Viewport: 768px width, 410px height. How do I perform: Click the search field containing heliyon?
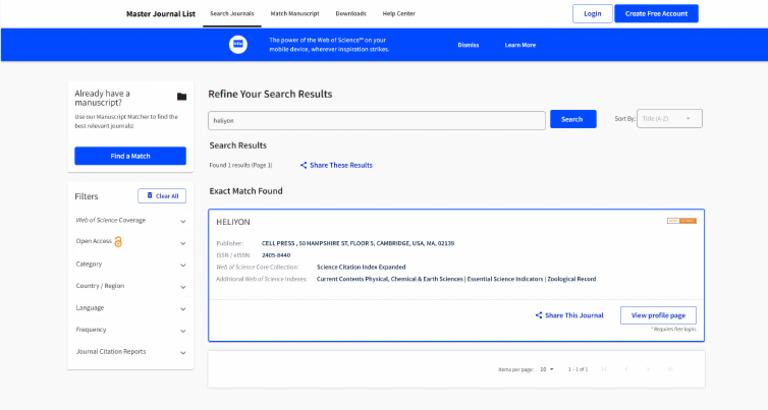coord(376,119)
